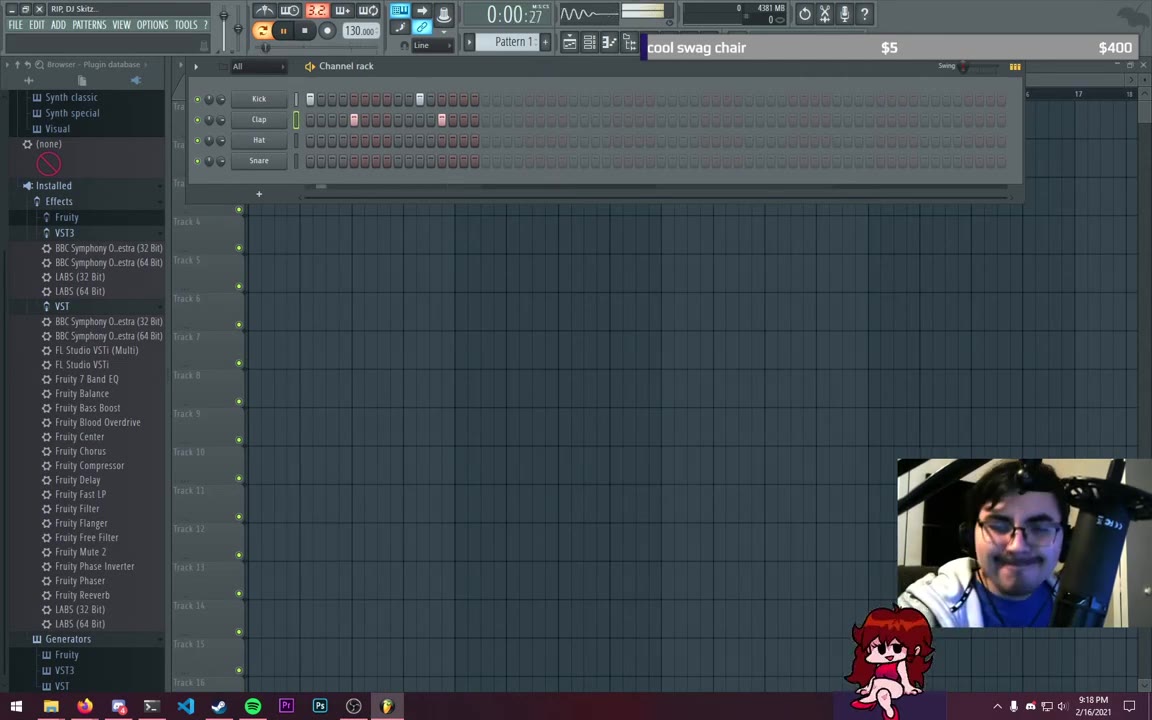
Task: Toggle first step of Snare row
Action: [310, 161]
